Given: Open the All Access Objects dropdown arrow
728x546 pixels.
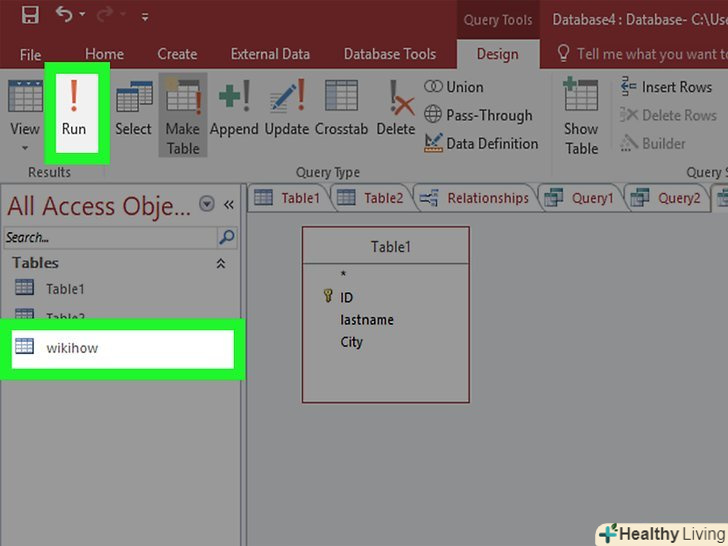Looking at the screenshot, I should 207,203.
